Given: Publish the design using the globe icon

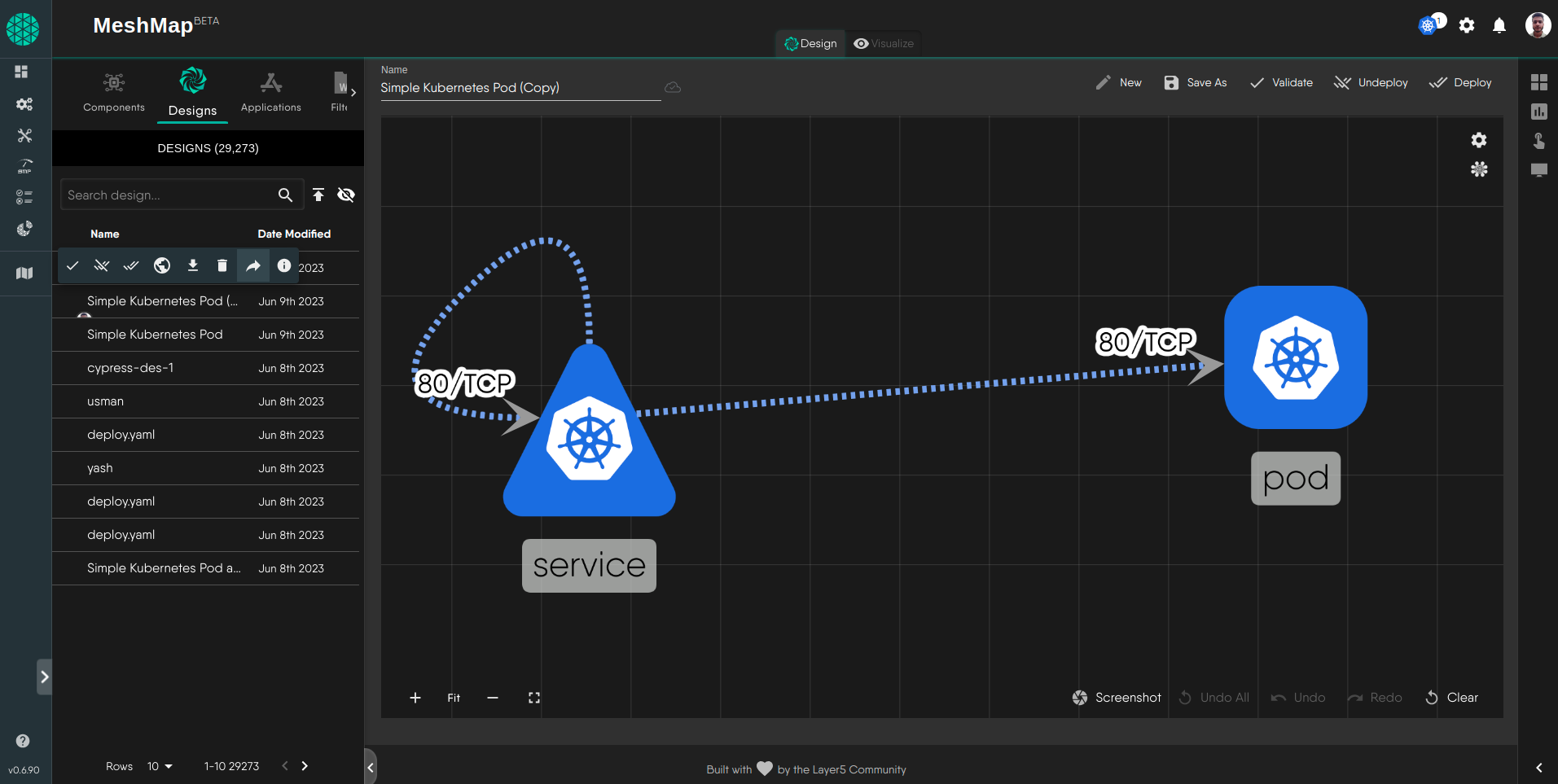Looking at the screenshot, I should (161, 265).
